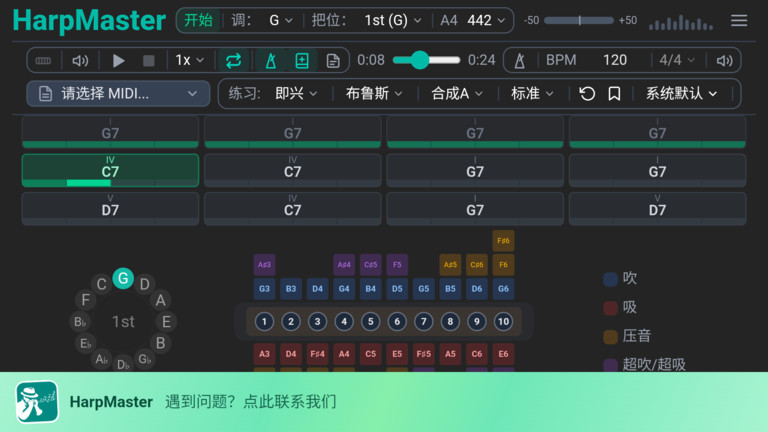Click the E6 draw note
768x432 pixels.
(x=503, y=354)
